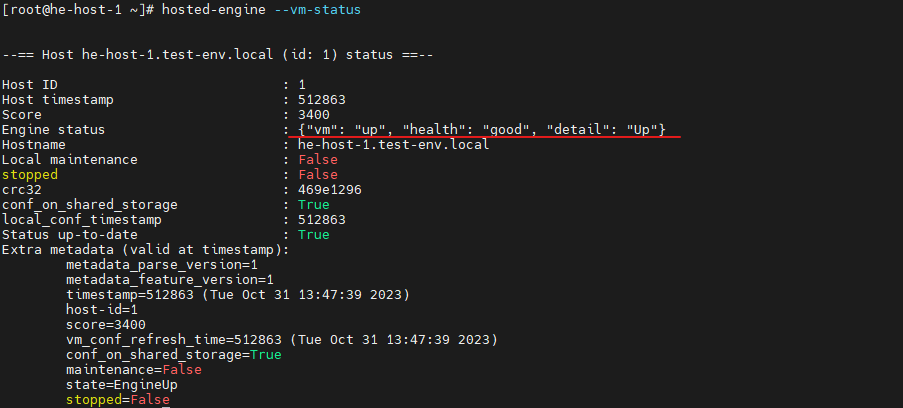
Task: Click the Score value 3400
Action: pos(314,115)
